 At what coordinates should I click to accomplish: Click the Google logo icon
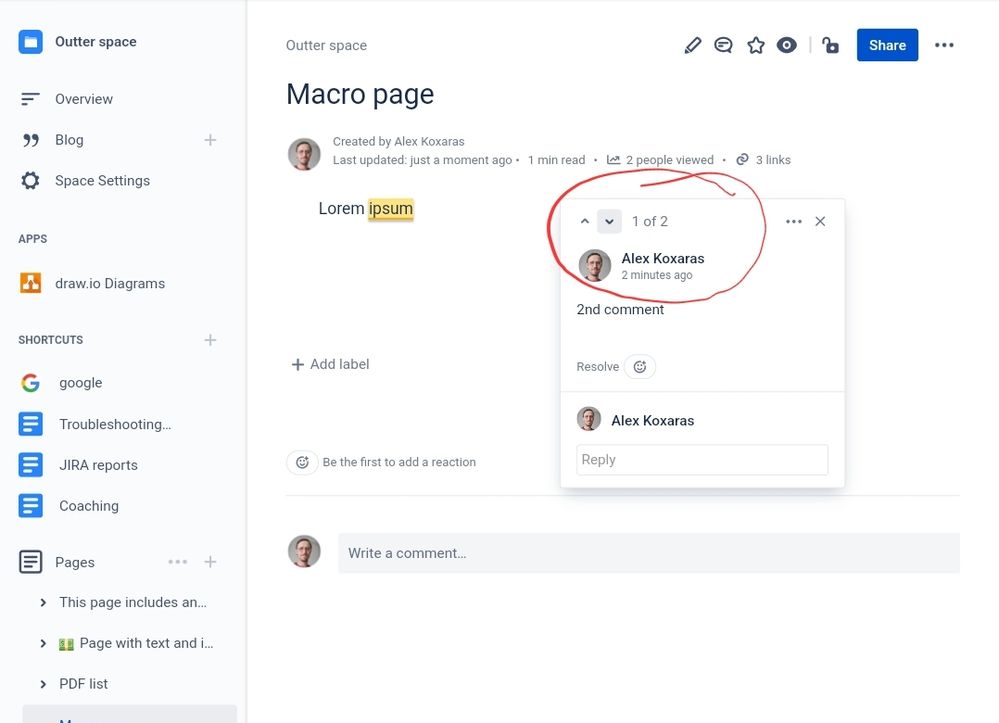tap(30, 383)
